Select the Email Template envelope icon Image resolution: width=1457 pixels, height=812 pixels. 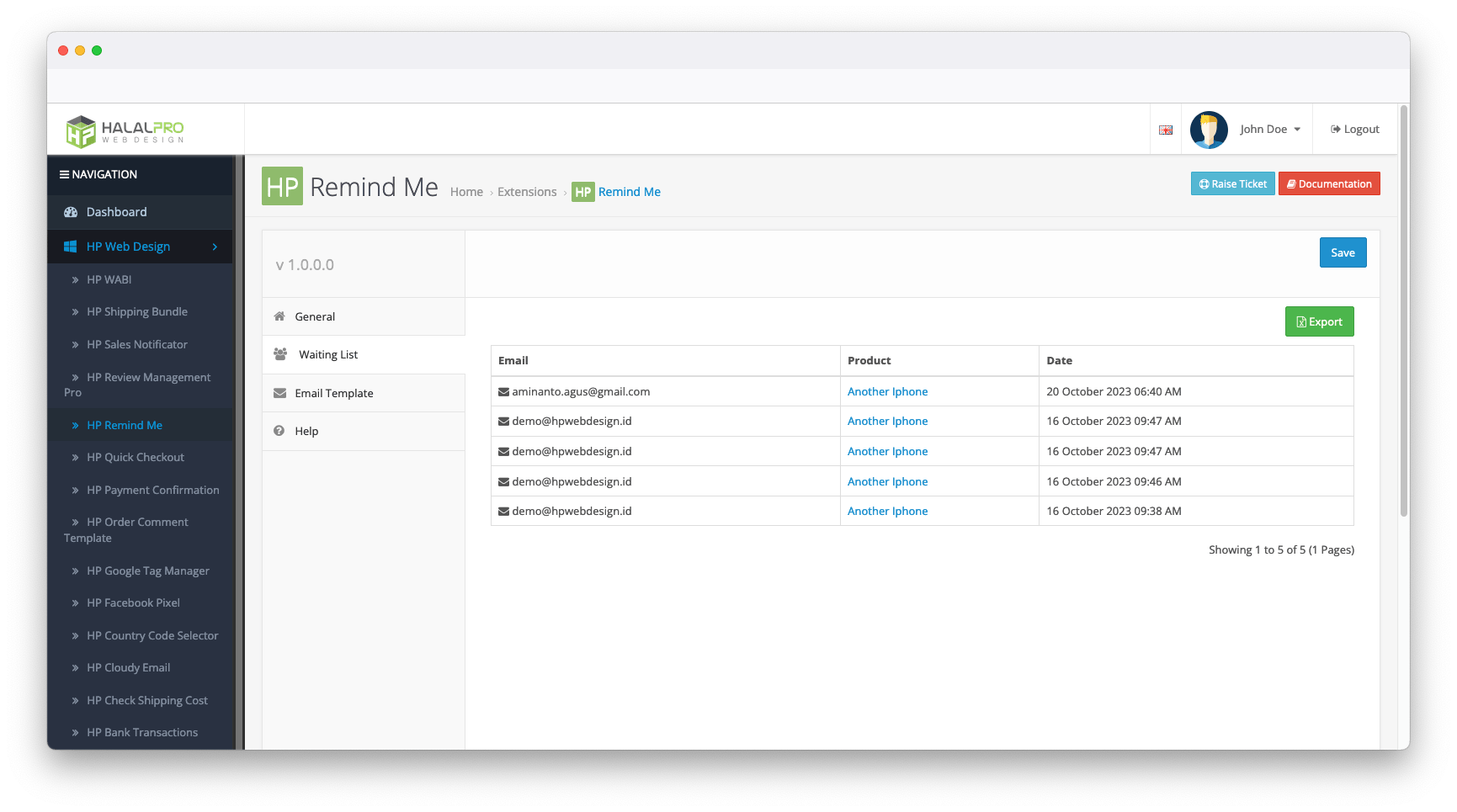(x=280, y=392)
